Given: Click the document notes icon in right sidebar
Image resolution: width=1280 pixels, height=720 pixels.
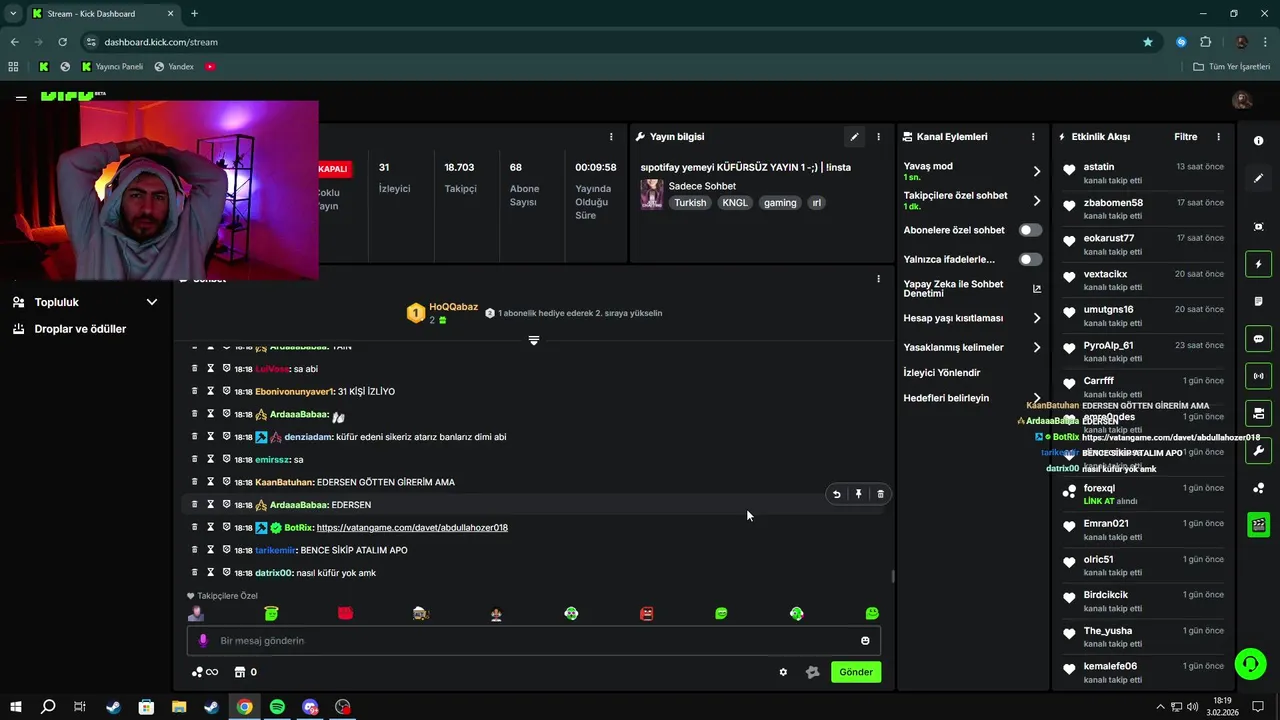Looking at the screenshot, I should pos(1258,301).
